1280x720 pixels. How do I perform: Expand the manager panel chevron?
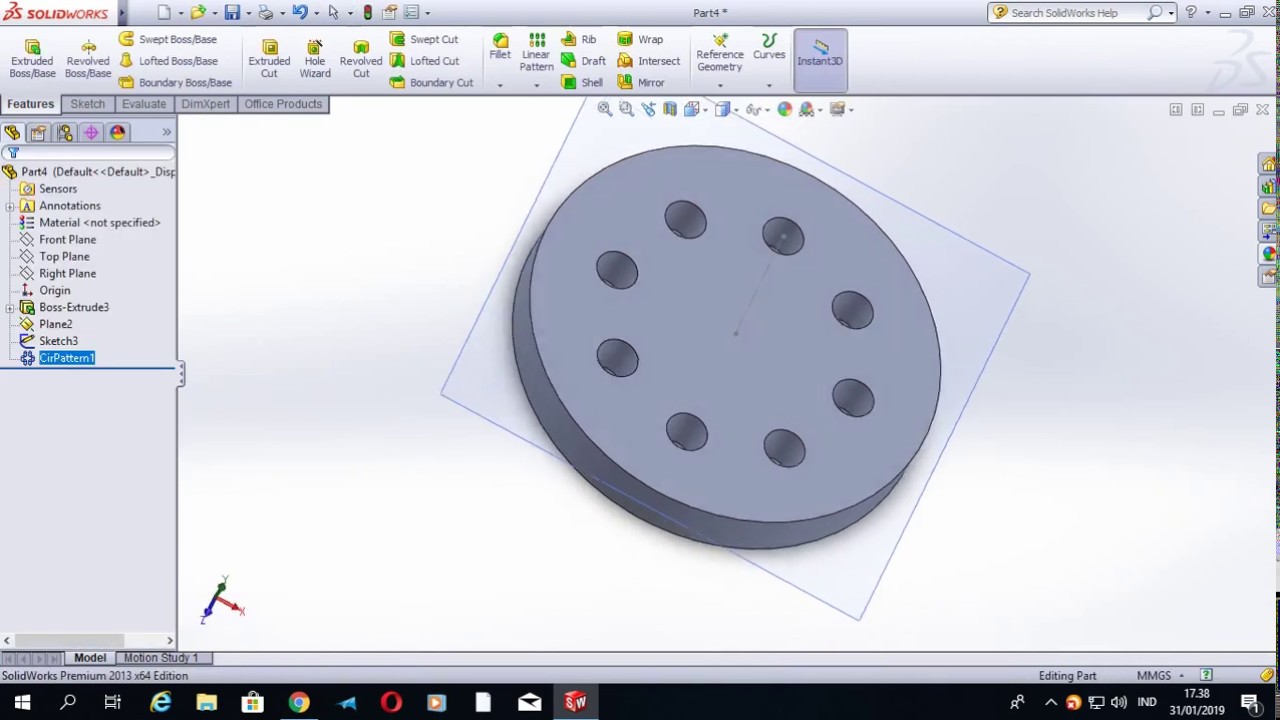pos(167,132)
